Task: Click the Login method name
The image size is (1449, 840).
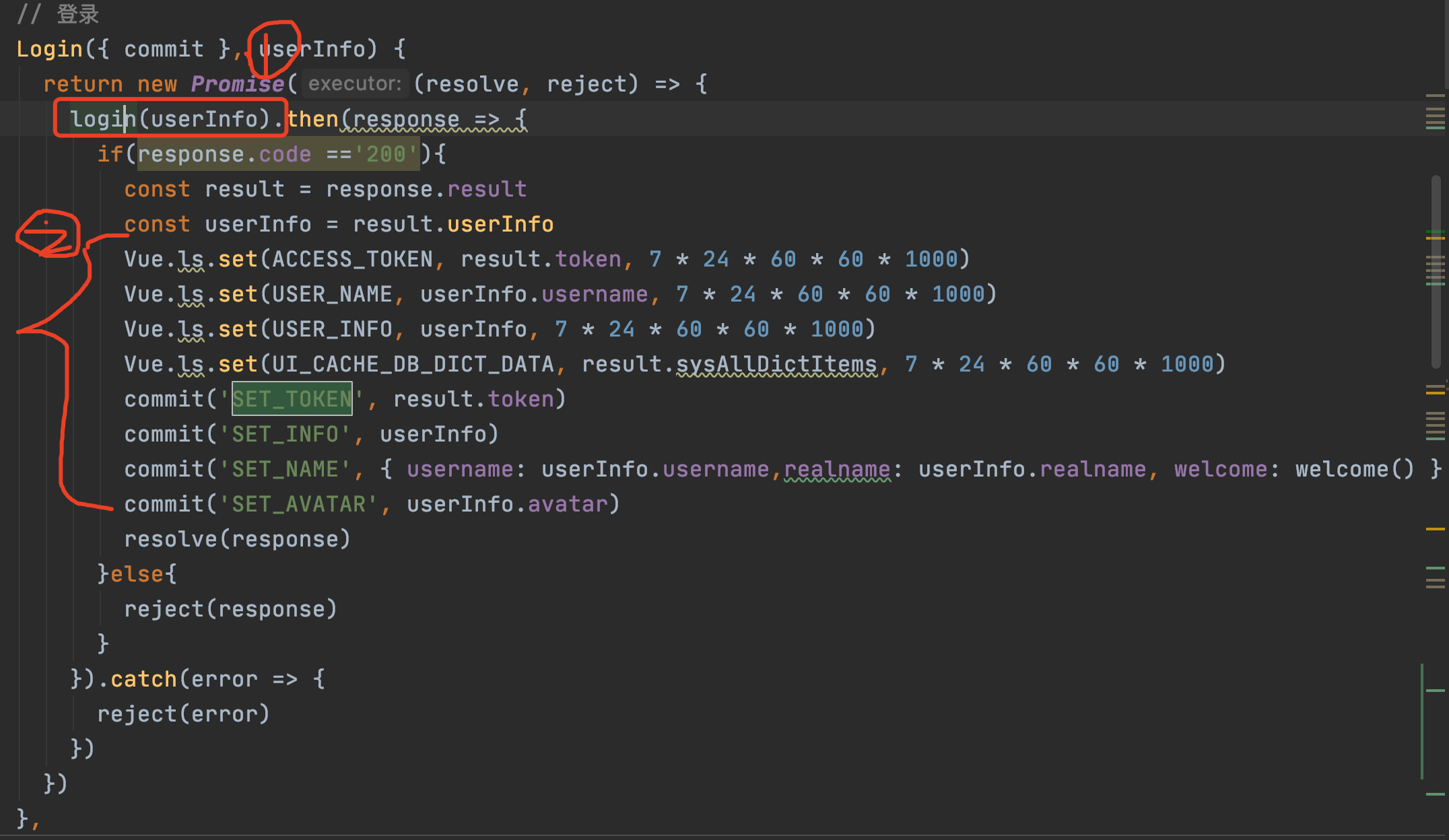Action: coord(49,49)
